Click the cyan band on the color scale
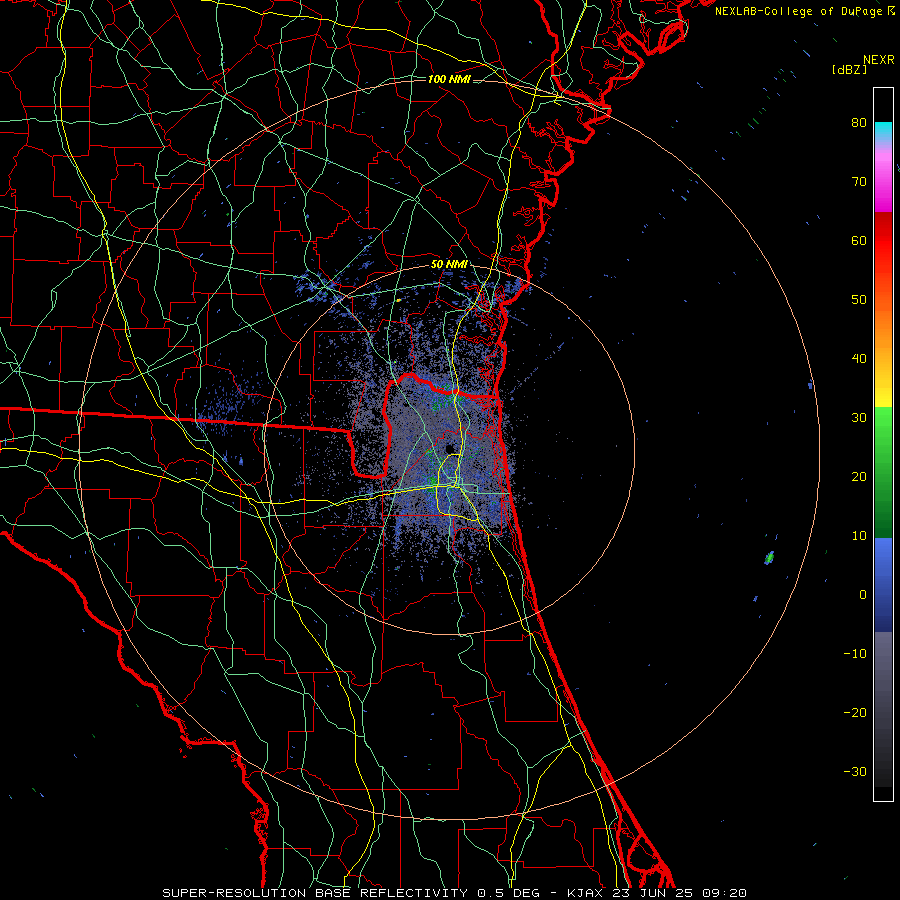Viewport: 900px width, 900px height. pos(883,132)
